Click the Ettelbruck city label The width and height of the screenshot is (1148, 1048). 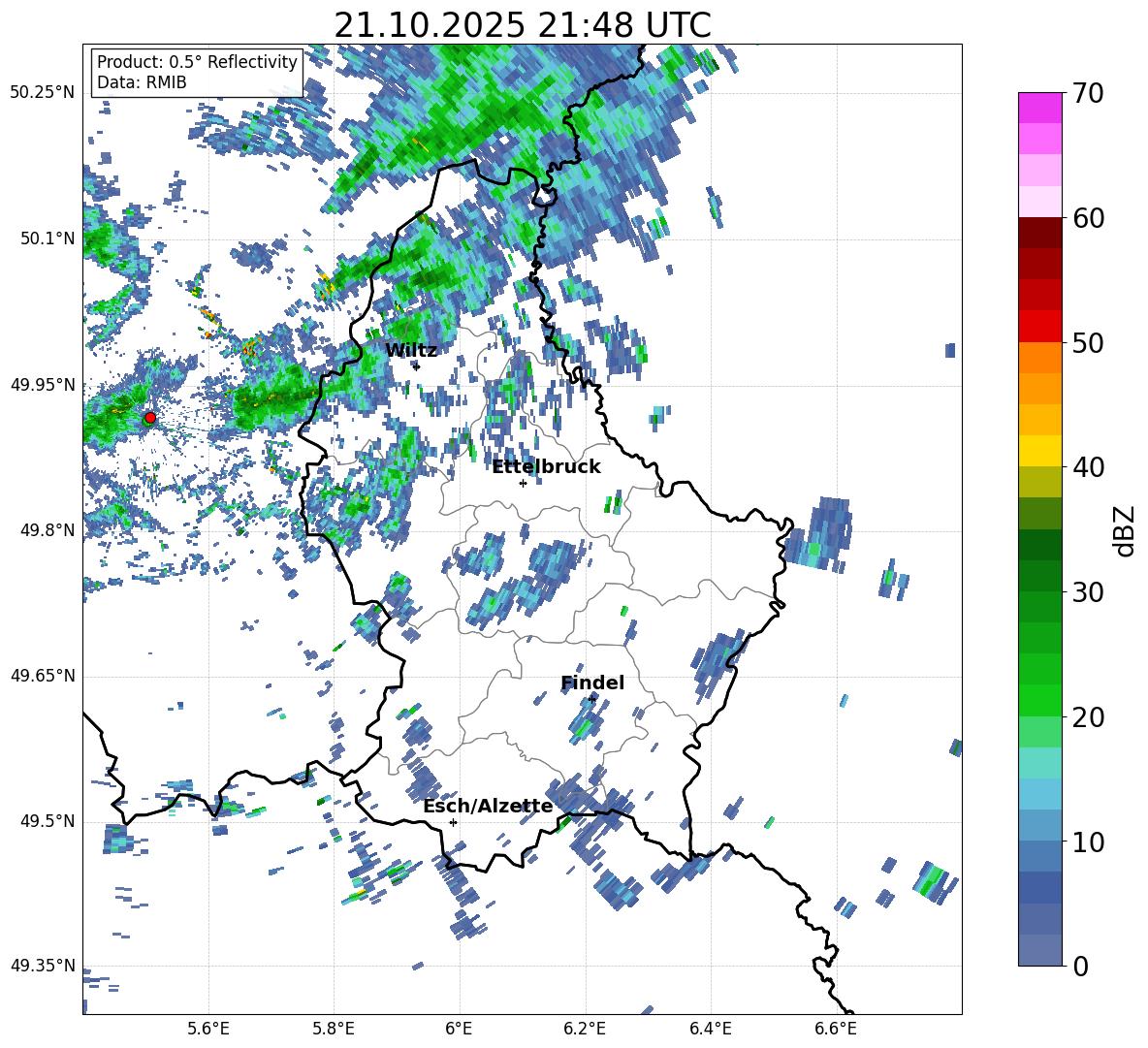pyautogui.click(x=546, y=467)
